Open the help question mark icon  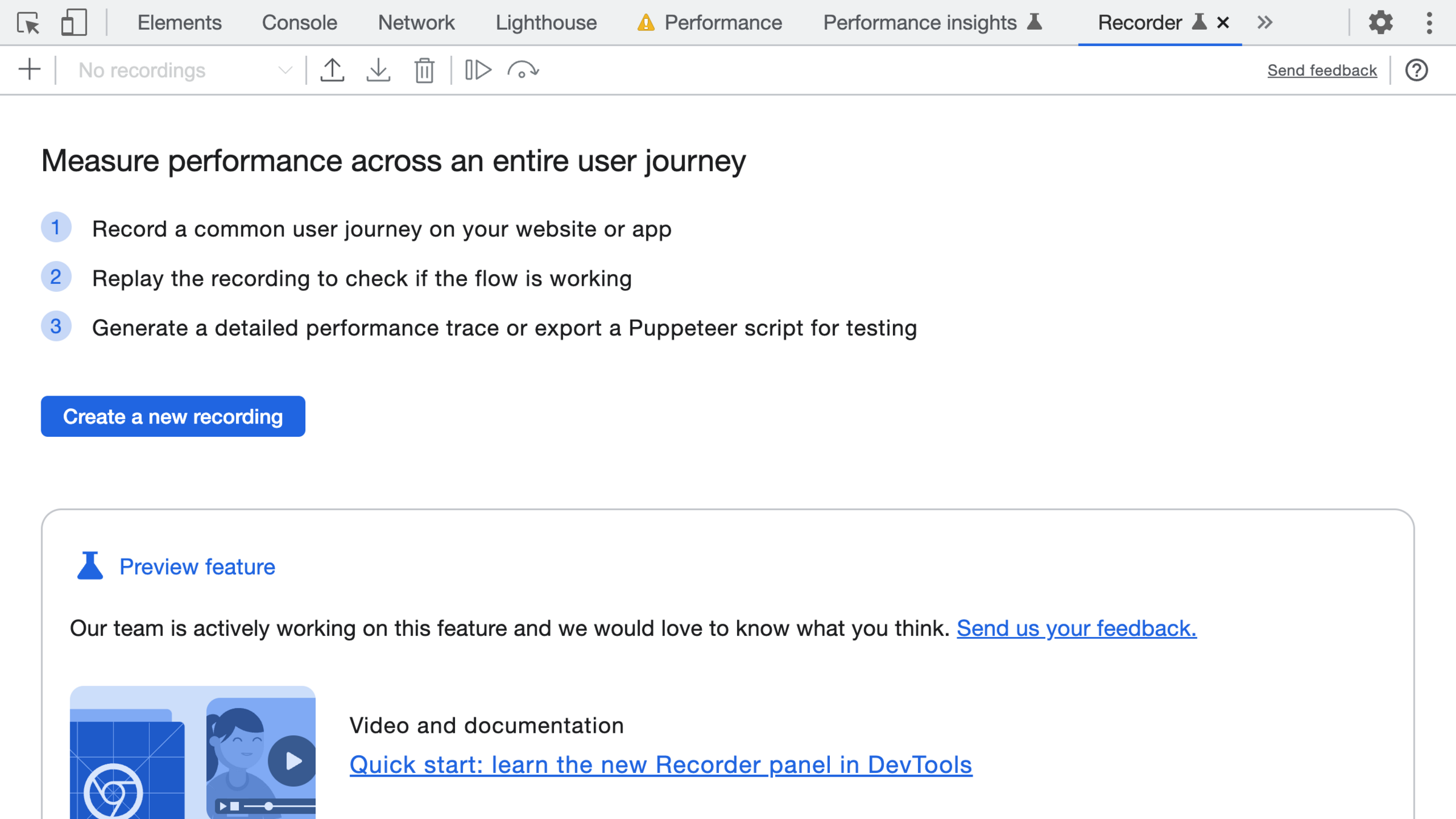1417,70
